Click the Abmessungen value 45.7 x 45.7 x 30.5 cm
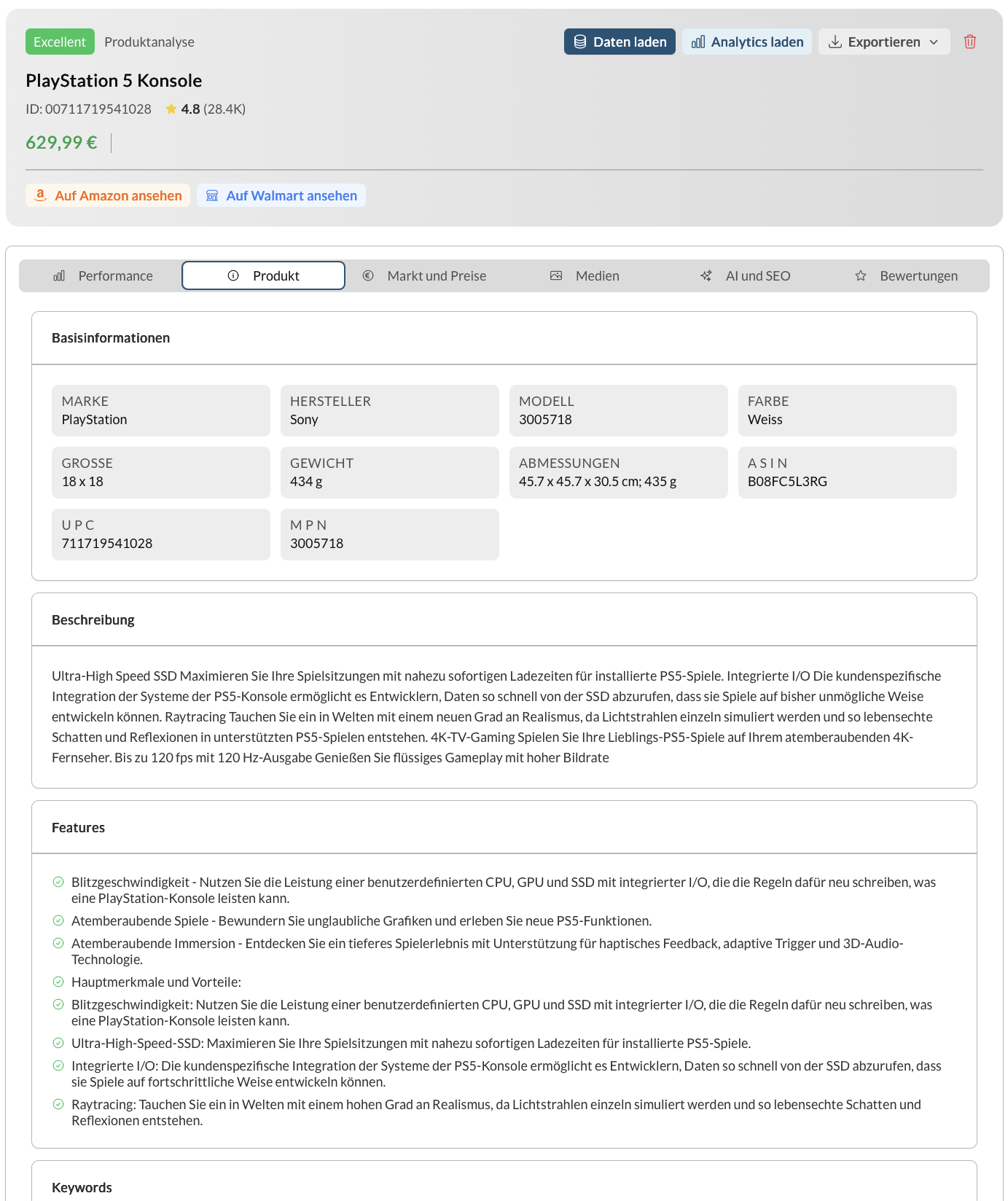The width and height of the screenshot is (1008, 1201). (x=598, y=482)
